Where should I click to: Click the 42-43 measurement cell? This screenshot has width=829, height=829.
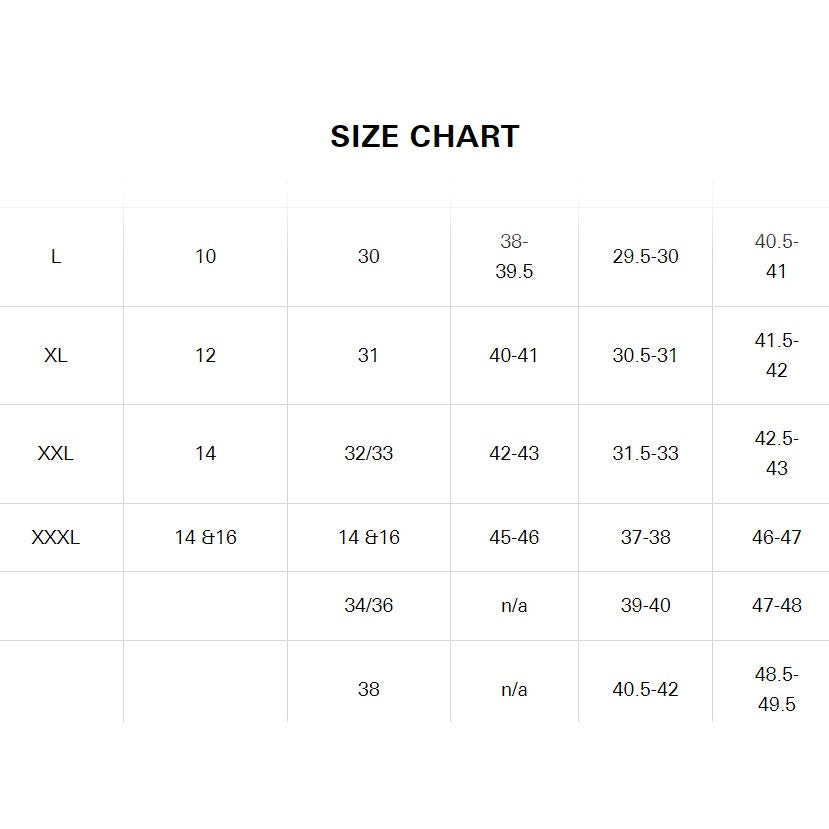514,453
